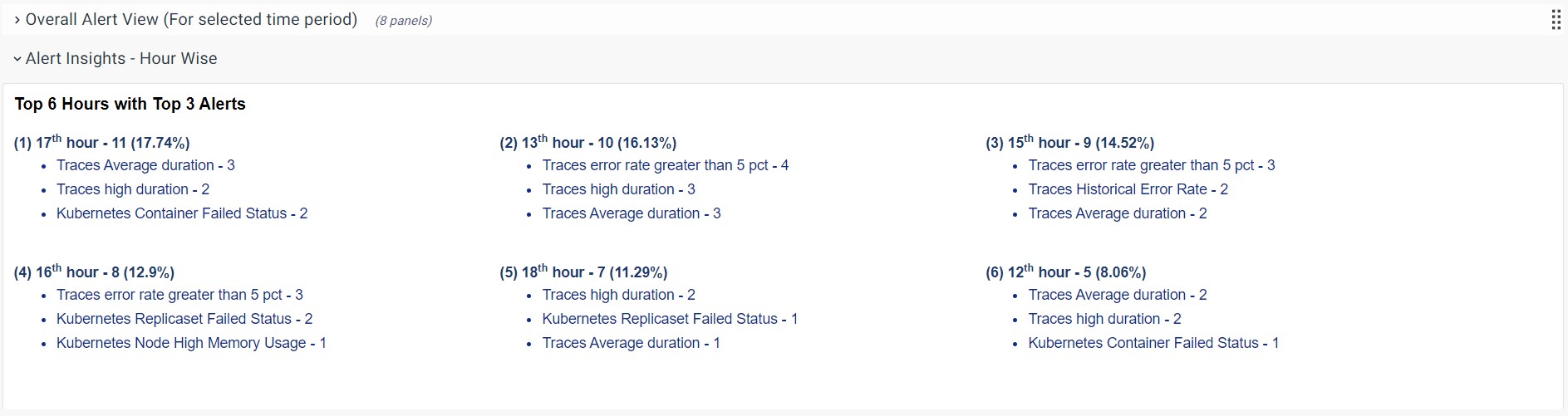Click Kubernetes Container Failed Status under 12th hour

[x=1153, y=343]
